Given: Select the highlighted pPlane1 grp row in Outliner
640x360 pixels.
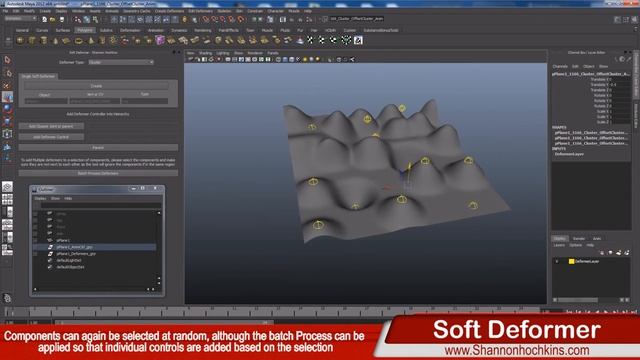Looking at the screenshot, I should pyautogui.click(x=95, y=247).
